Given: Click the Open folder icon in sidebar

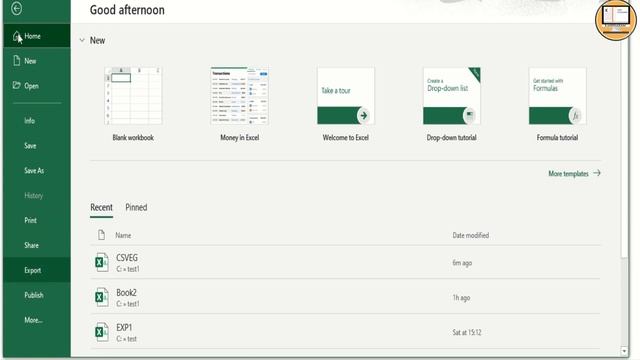Looking at the screenshot, I should [16, 85].
